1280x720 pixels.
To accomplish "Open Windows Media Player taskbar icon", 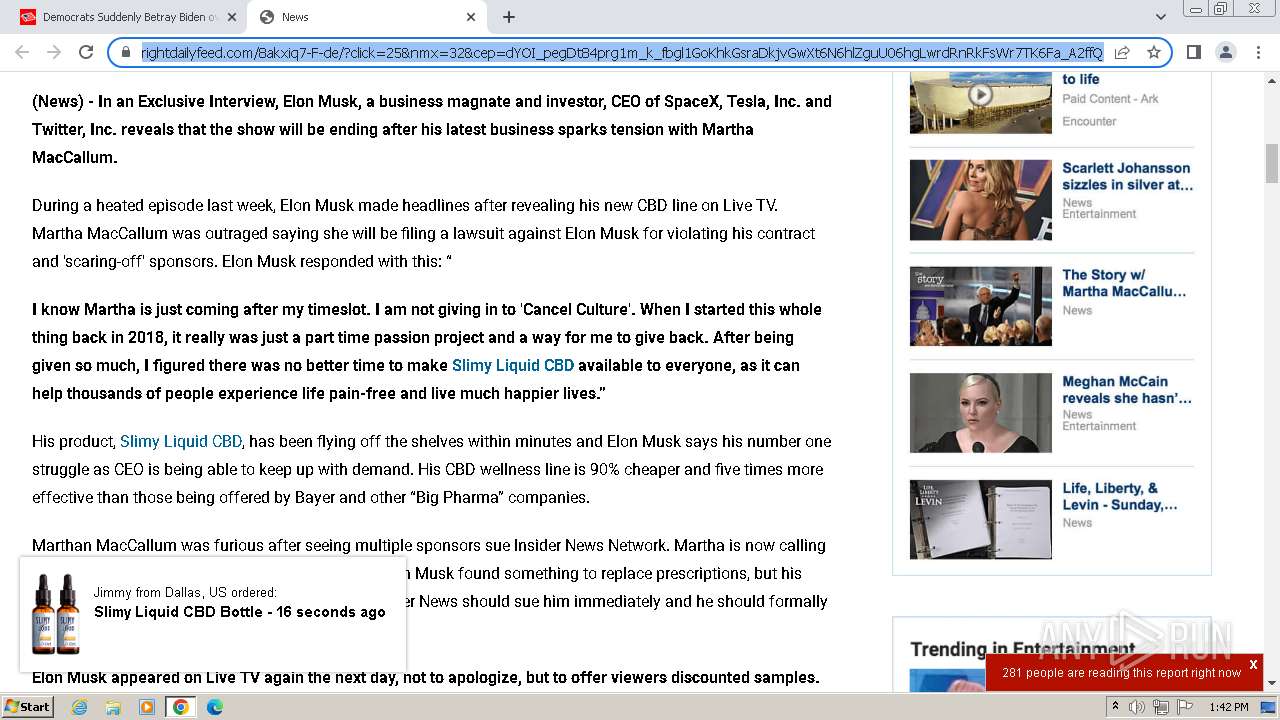I will click(x=147, y=707).
